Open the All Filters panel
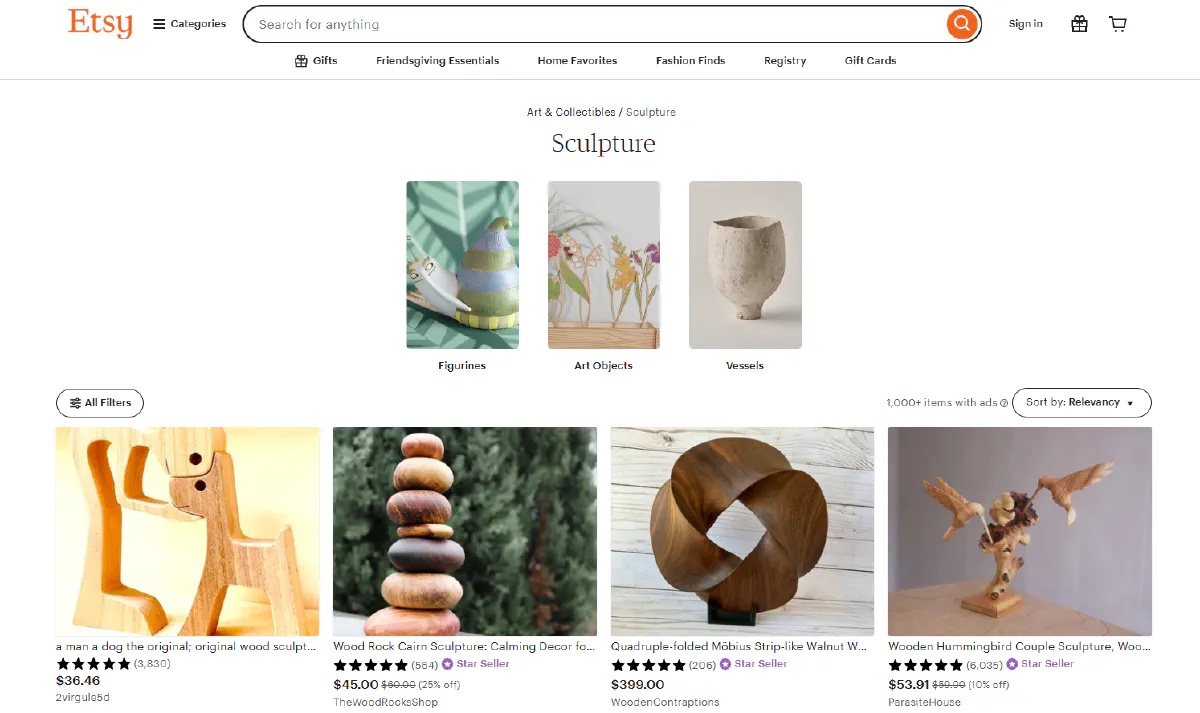This screenshot has width=1200, height=713. (x=99, y=403)
